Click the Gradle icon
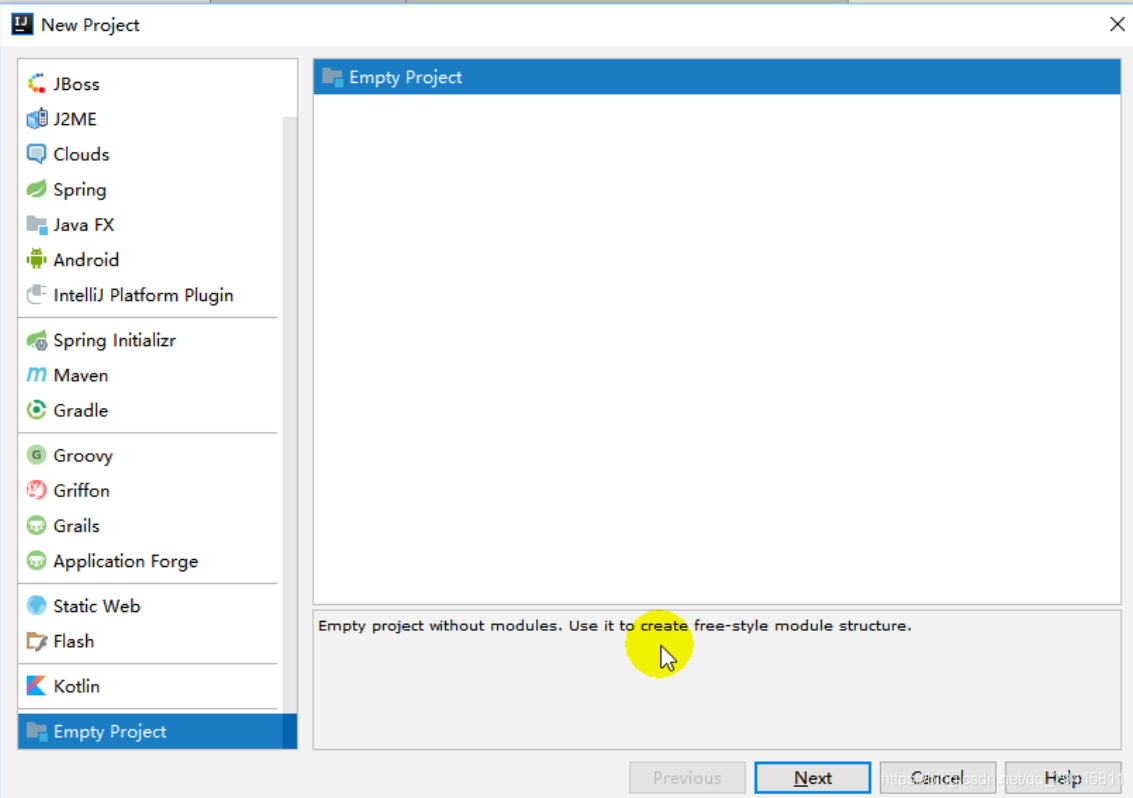The image size is (1133, 798). tap(36, 410)
